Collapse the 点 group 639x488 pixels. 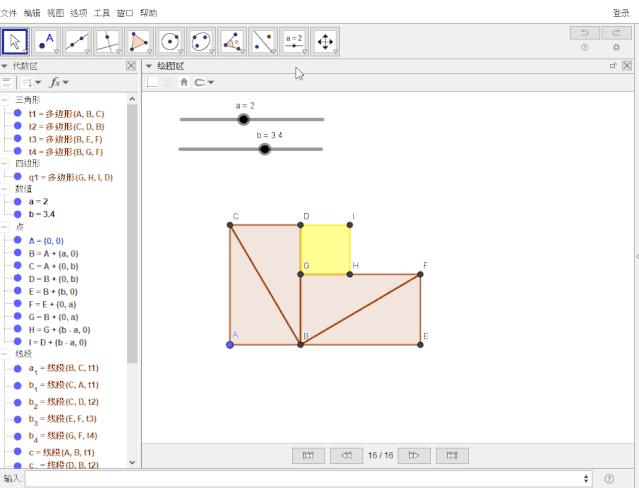point(4,227)
